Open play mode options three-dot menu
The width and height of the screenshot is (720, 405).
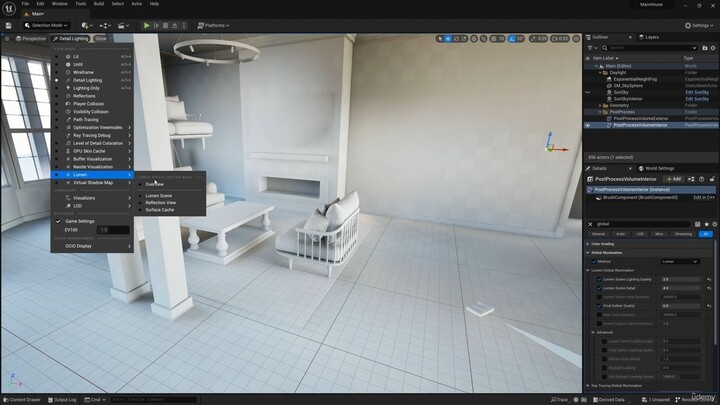[x=184, y=26]
